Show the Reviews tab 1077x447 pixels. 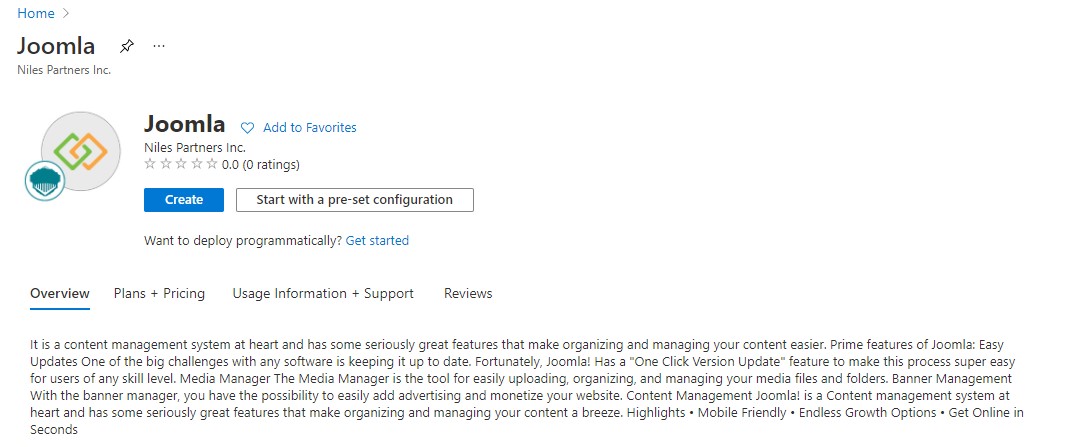[x=468, y=293]
